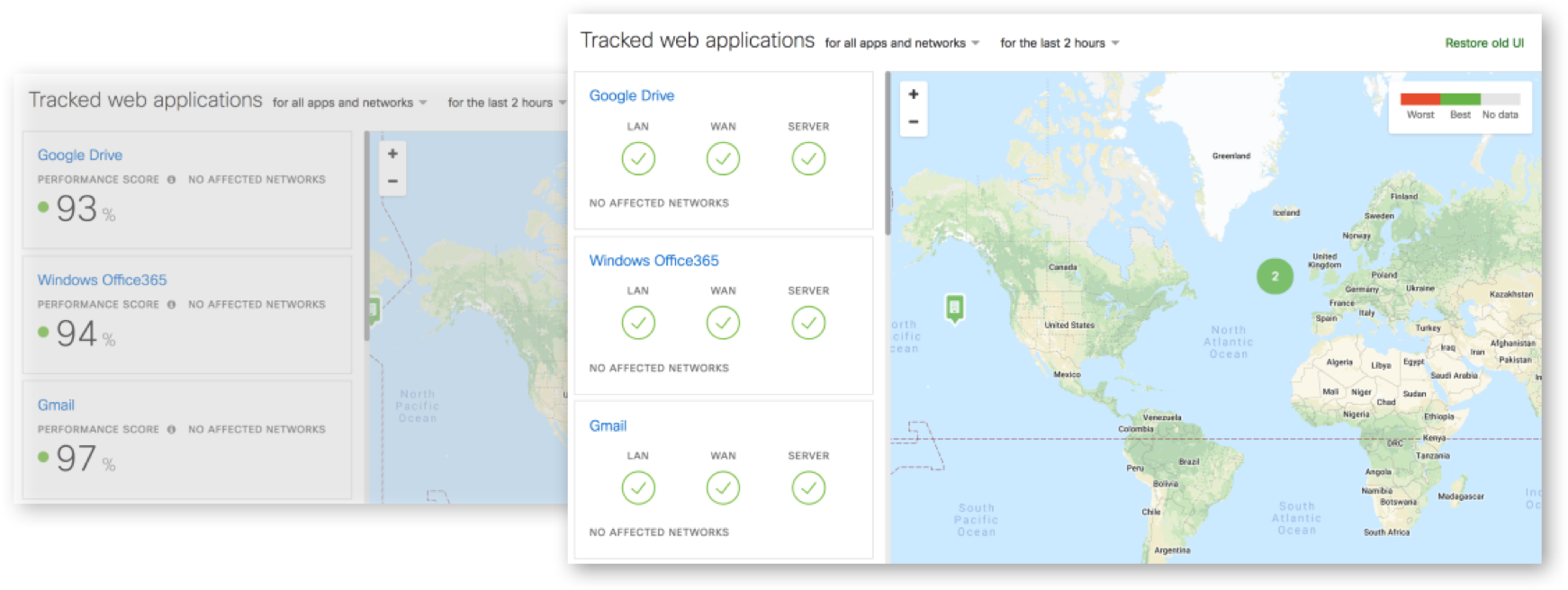The height and width of the screenshot is (590, 1568).
Task: Click info icon beside Gmail performance score
Action: 171,430
